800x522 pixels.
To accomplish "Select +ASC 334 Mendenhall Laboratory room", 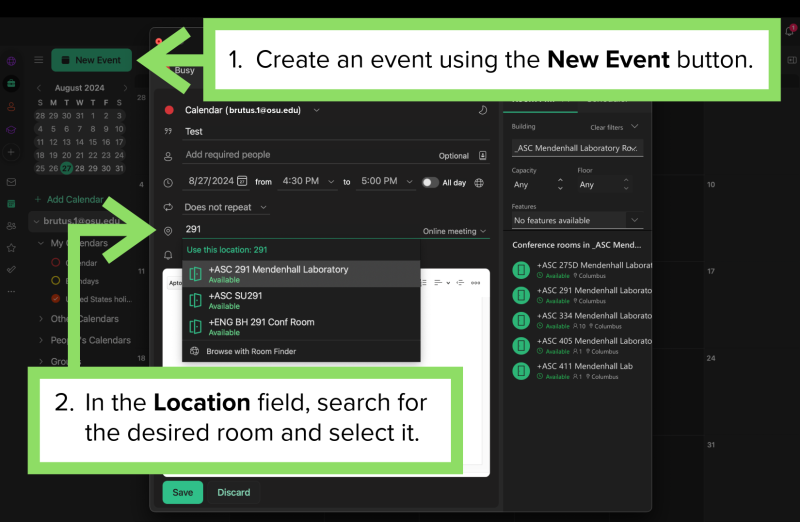I will [582, 320].
